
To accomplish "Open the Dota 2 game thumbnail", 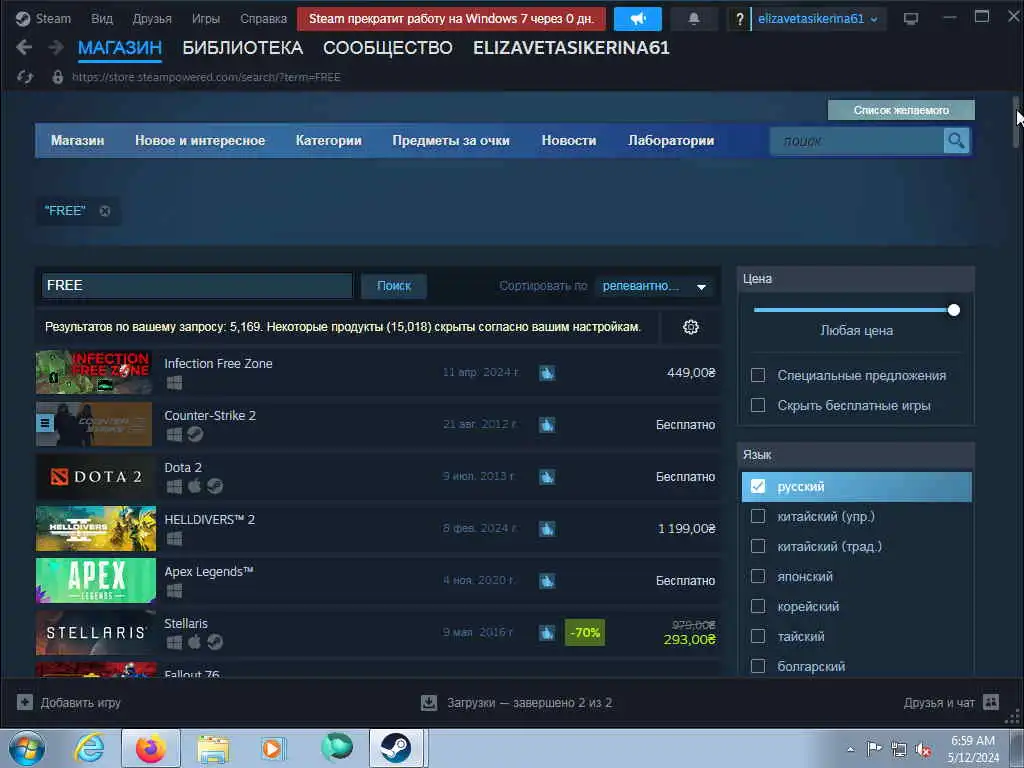I will [95, 477].
